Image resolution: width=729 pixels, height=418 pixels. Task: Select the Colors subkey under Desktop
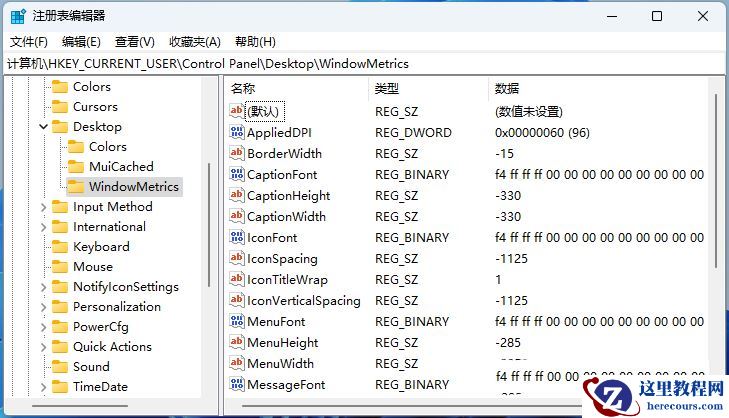coord(108,146)
